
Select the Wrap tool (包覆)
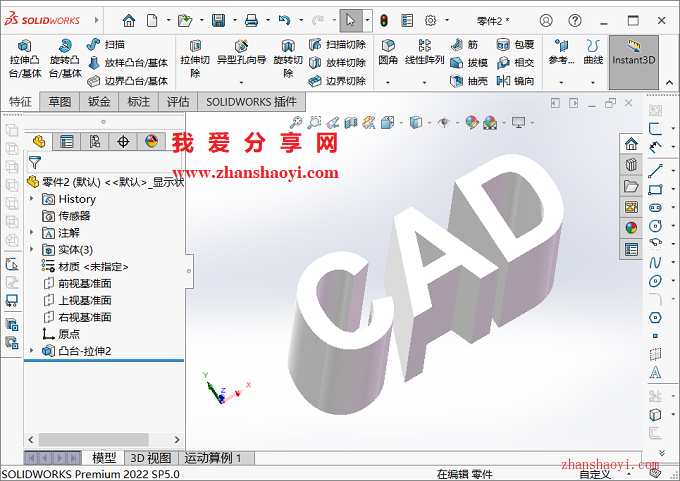click(515, 44)
